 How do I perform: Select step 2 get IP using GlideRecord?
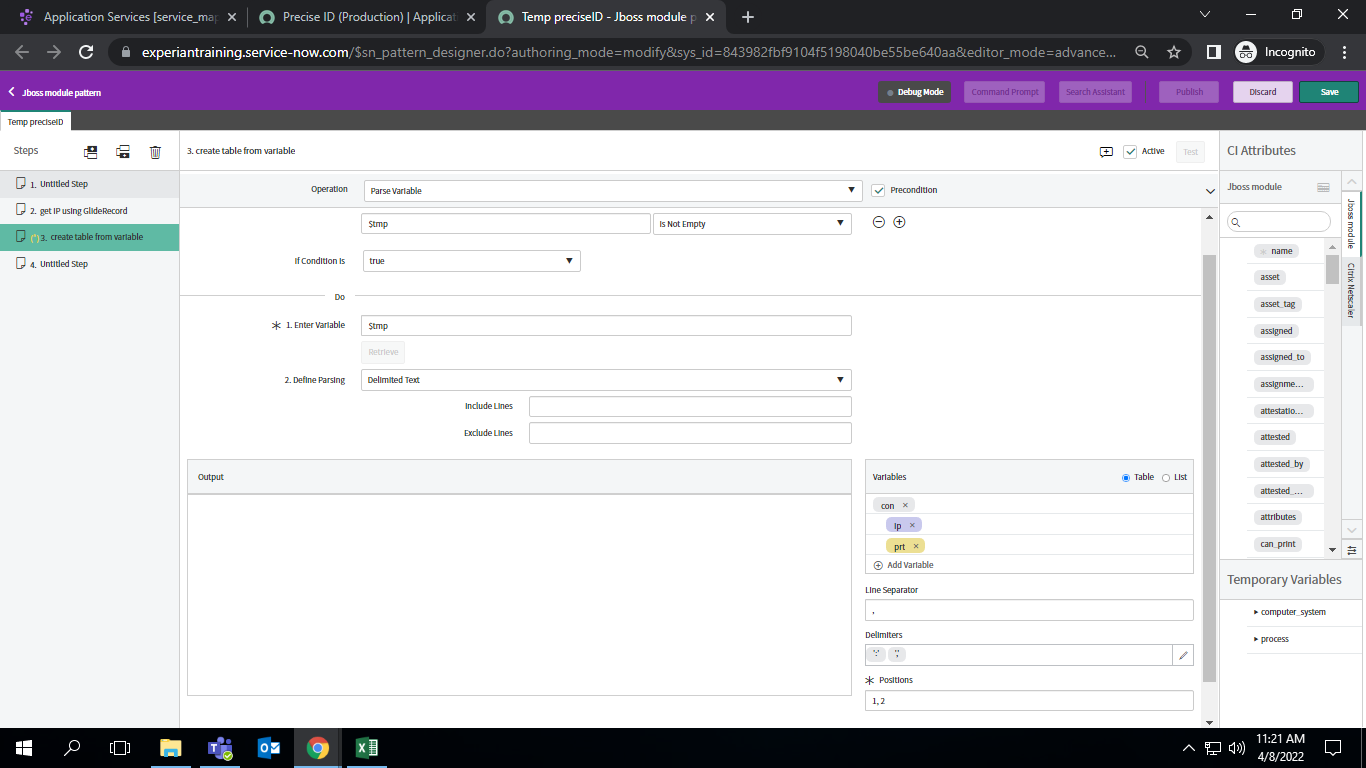coord(90,211)
